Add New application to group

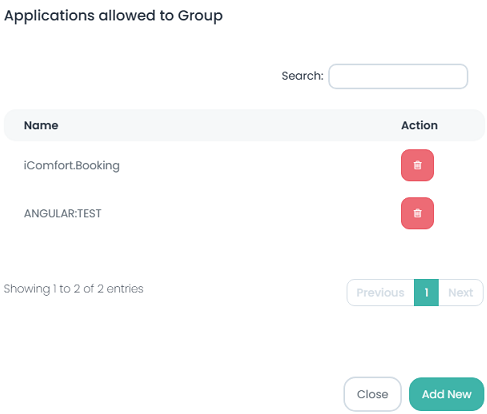(x=446, y=394)
